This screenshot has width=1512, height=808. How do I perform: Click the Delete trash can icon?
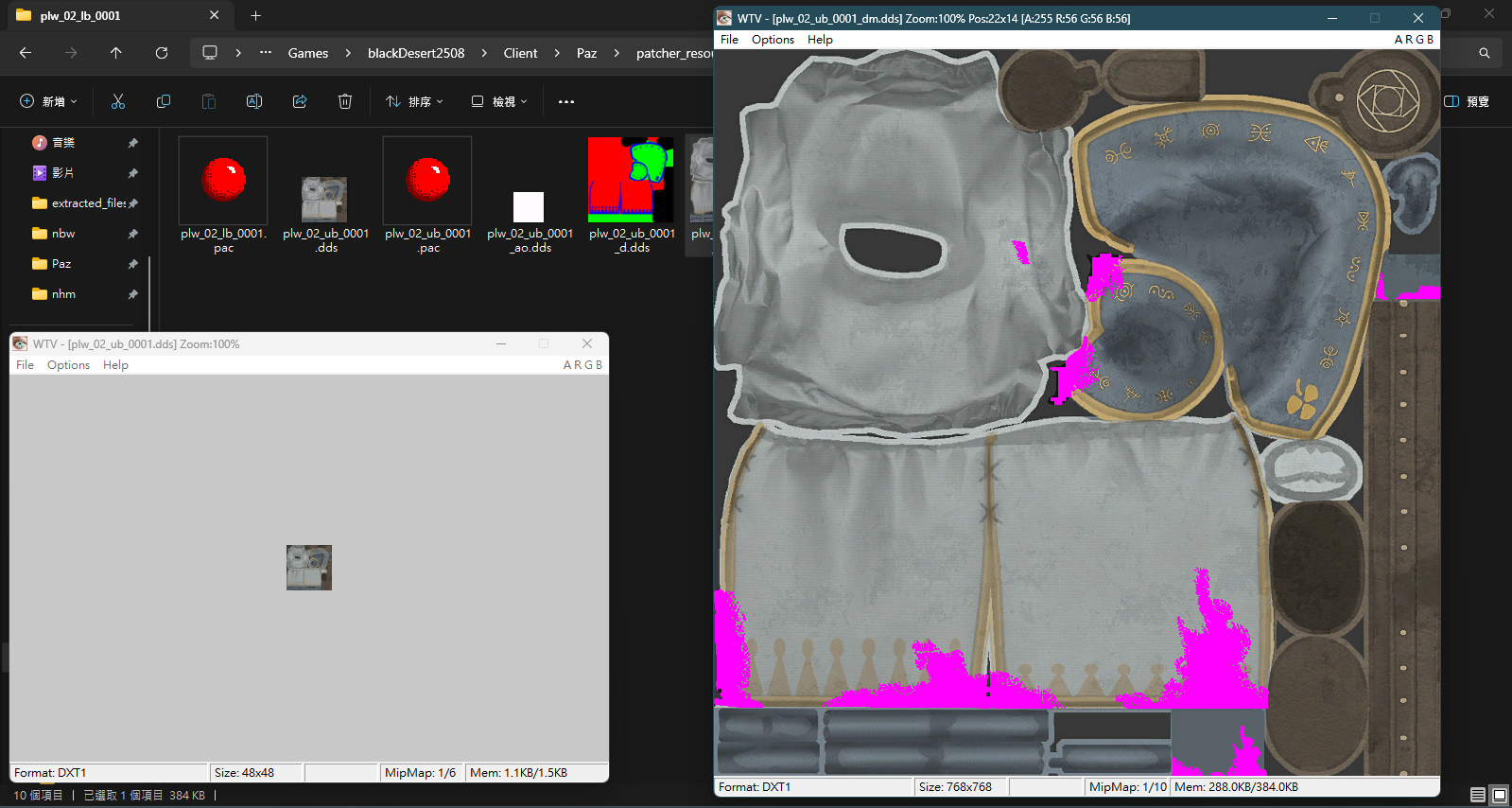point(345,101)
